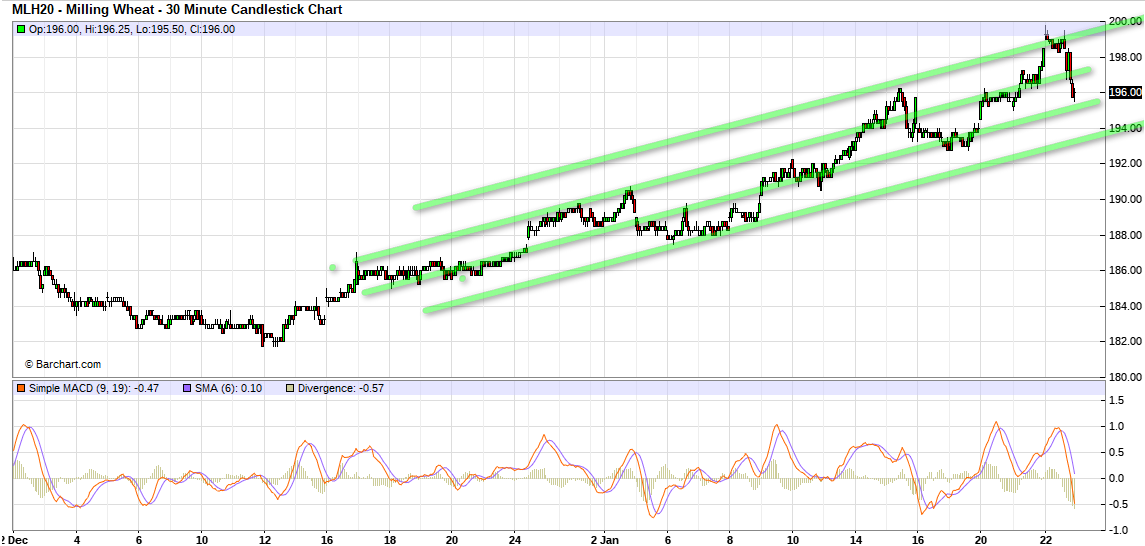Viewport: 1145px width, 546px height.
Task: Click the beige Divergence legend swatch
Action: pos(291,388)
